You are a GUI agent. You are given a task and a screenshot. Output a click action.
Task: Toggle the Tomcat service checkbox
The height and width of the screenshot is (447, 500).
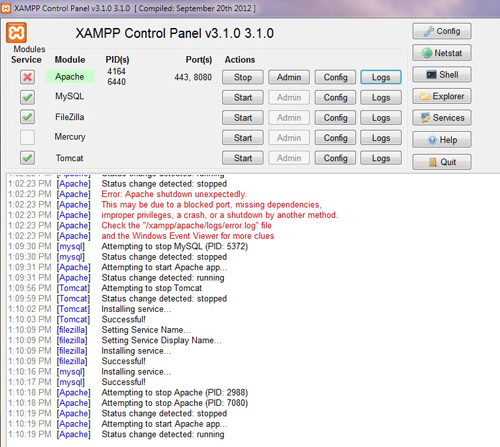coord(27,158)
